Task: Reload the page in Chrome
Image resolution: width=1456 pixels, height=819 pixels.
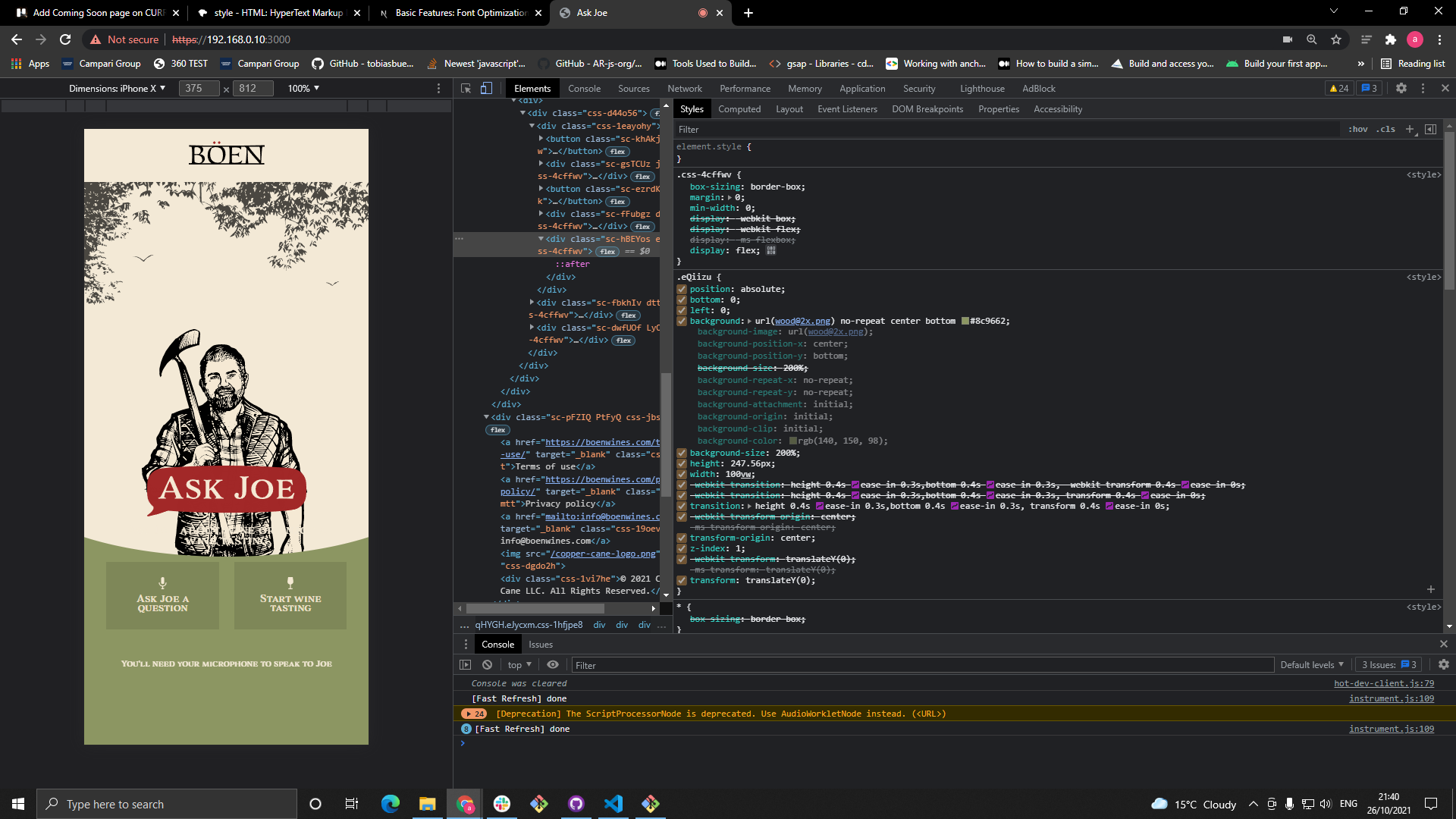Action: 65,39
